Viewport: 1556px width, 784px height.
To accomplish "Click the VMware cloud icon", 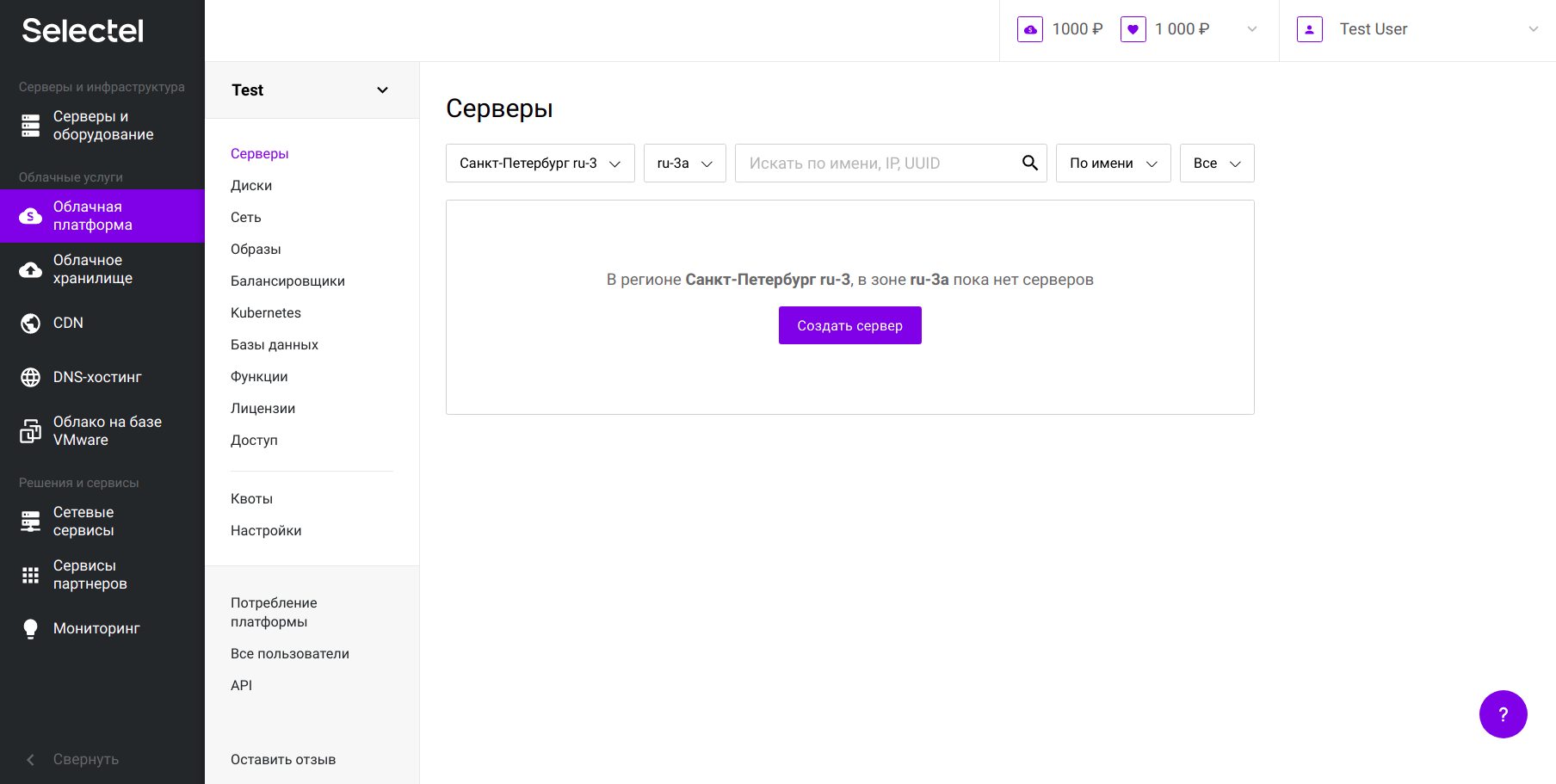I will click(31, 430).
